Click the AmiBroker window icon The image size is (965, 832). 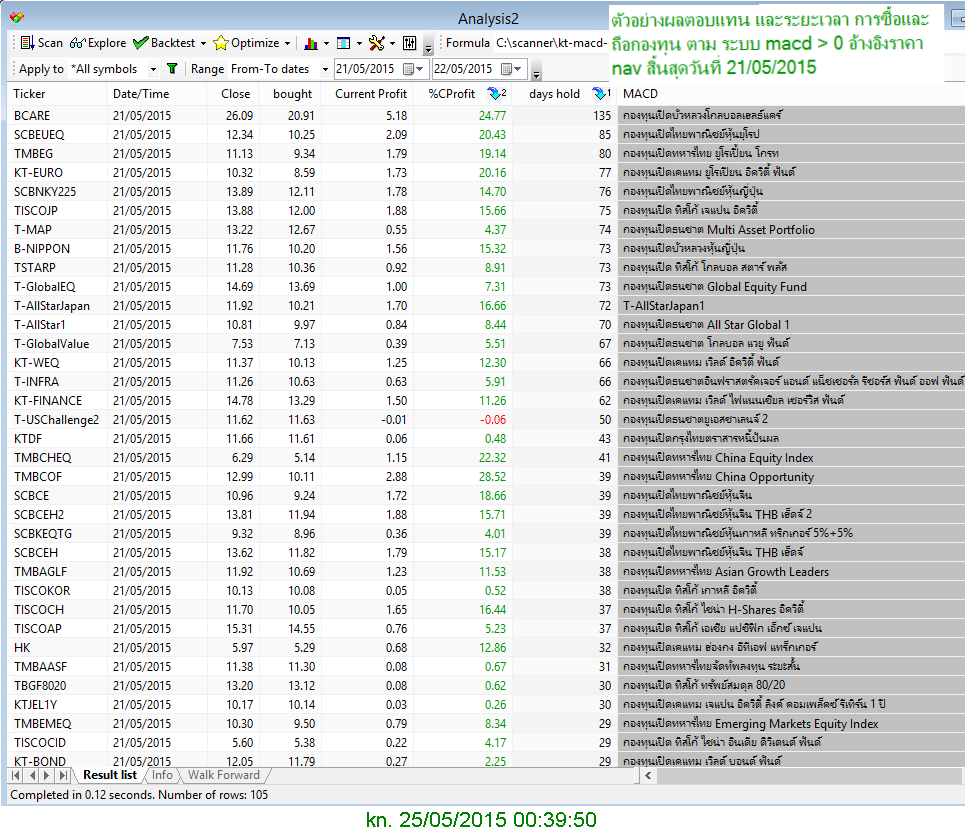[17, 17]
